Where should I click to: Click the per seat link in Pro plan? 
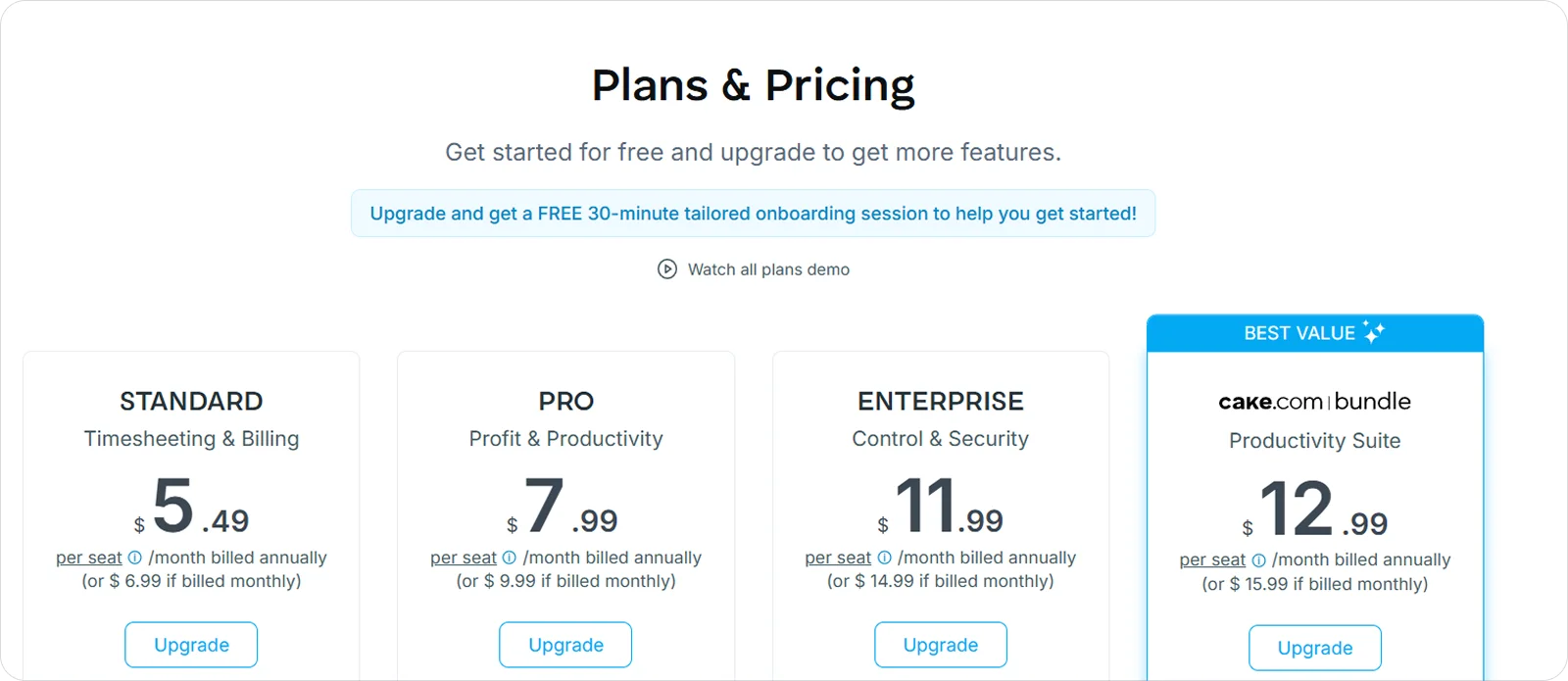pyautogui.click(x=463, y=557)
